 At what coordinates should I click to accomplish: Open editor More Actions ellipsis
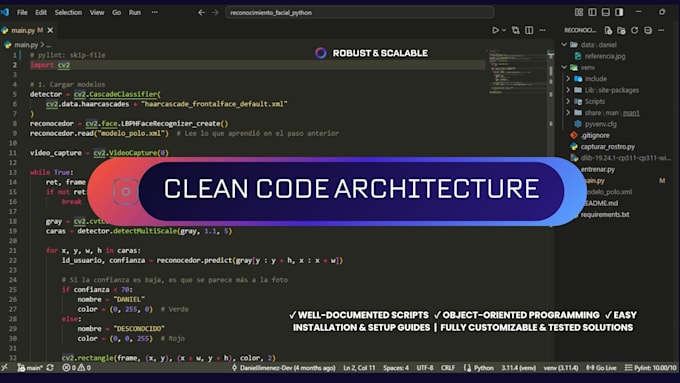coord(543,30)
